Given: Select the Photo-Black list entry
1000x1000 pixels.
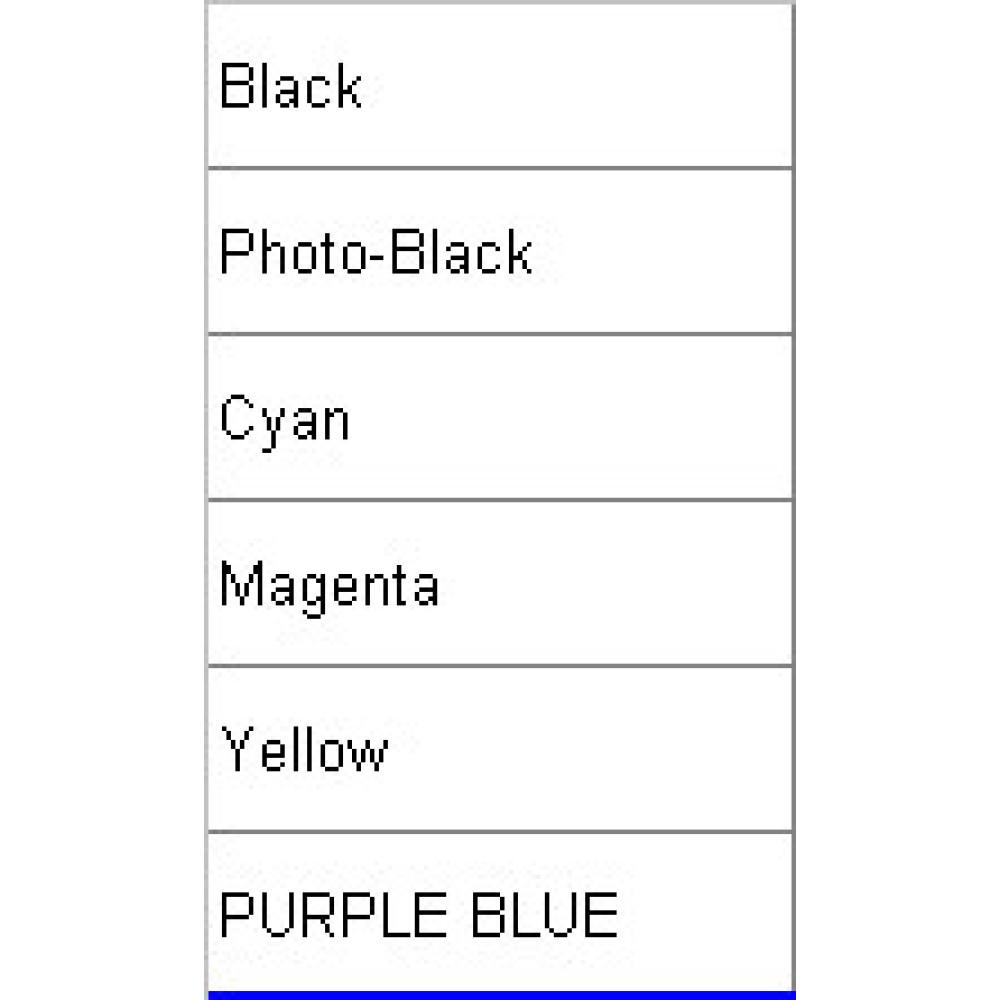Looking at the screenshot, I should point(501,252).
